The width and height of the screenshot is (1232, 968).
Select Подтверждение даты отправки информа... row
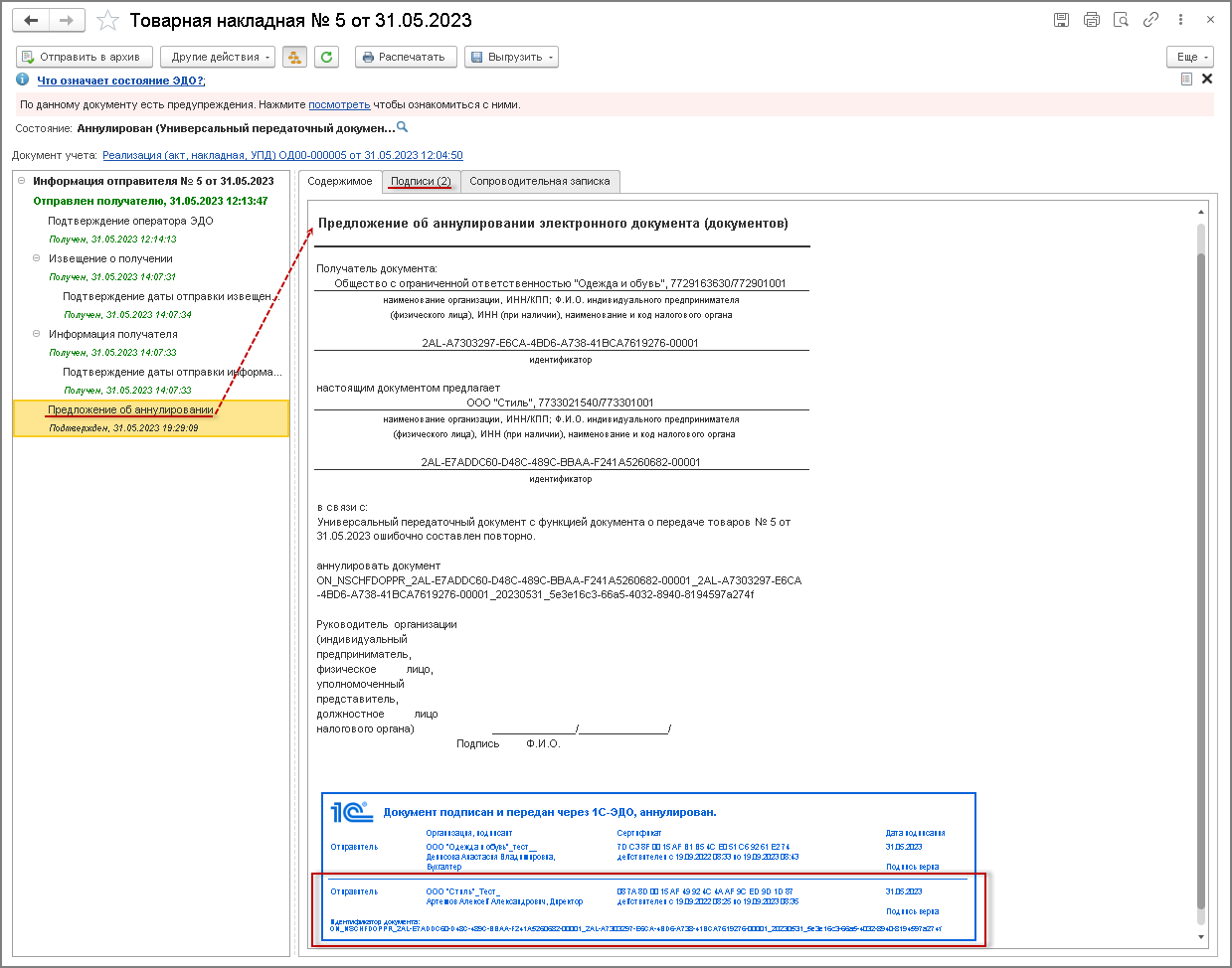(173, 372)
